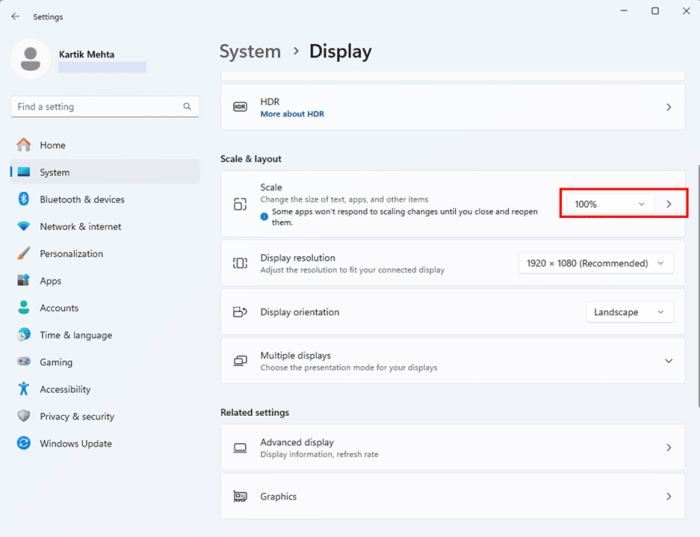Click the vertical scrollbar on the right
Image resolution: width=700 pixels, height=537 pixels.
pyautogui.click(x=697, y=286)
